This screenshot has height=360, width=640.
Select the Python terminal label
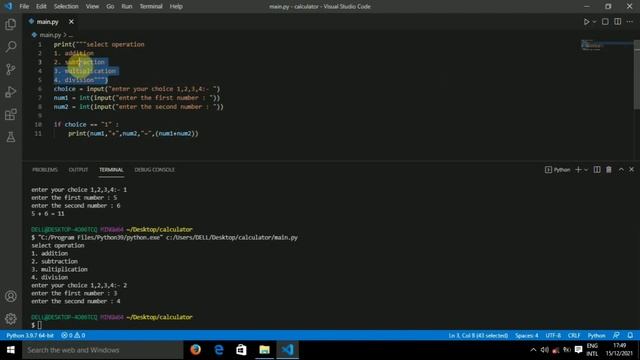tap(558, 170)
